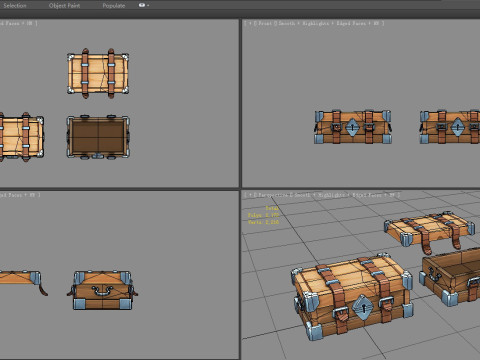Select the second chest at right edge of Front viewport

click(450, 127)
